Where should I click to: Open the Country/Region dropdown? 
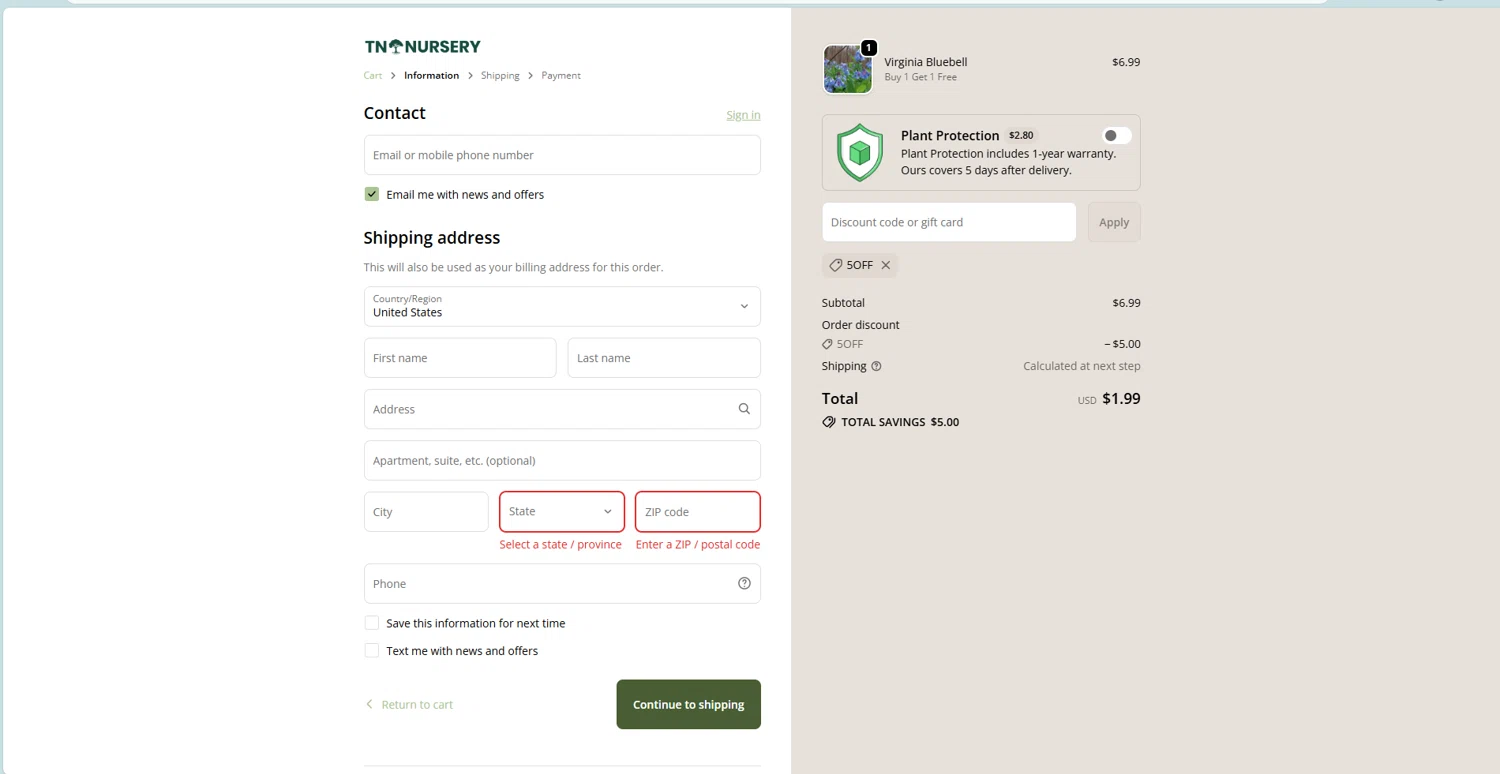click(562, 306)
